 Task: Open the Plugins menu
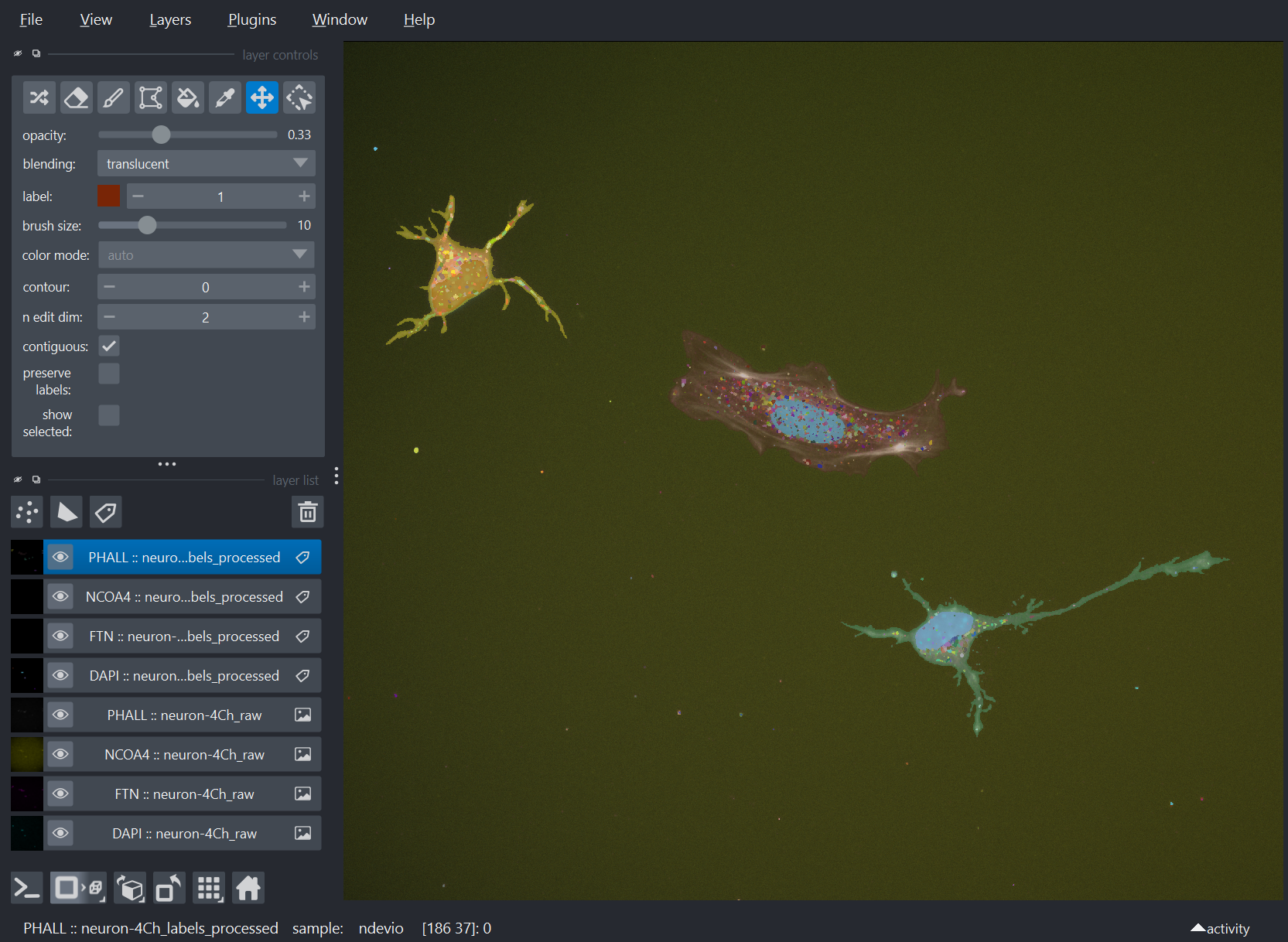point(251,19)
